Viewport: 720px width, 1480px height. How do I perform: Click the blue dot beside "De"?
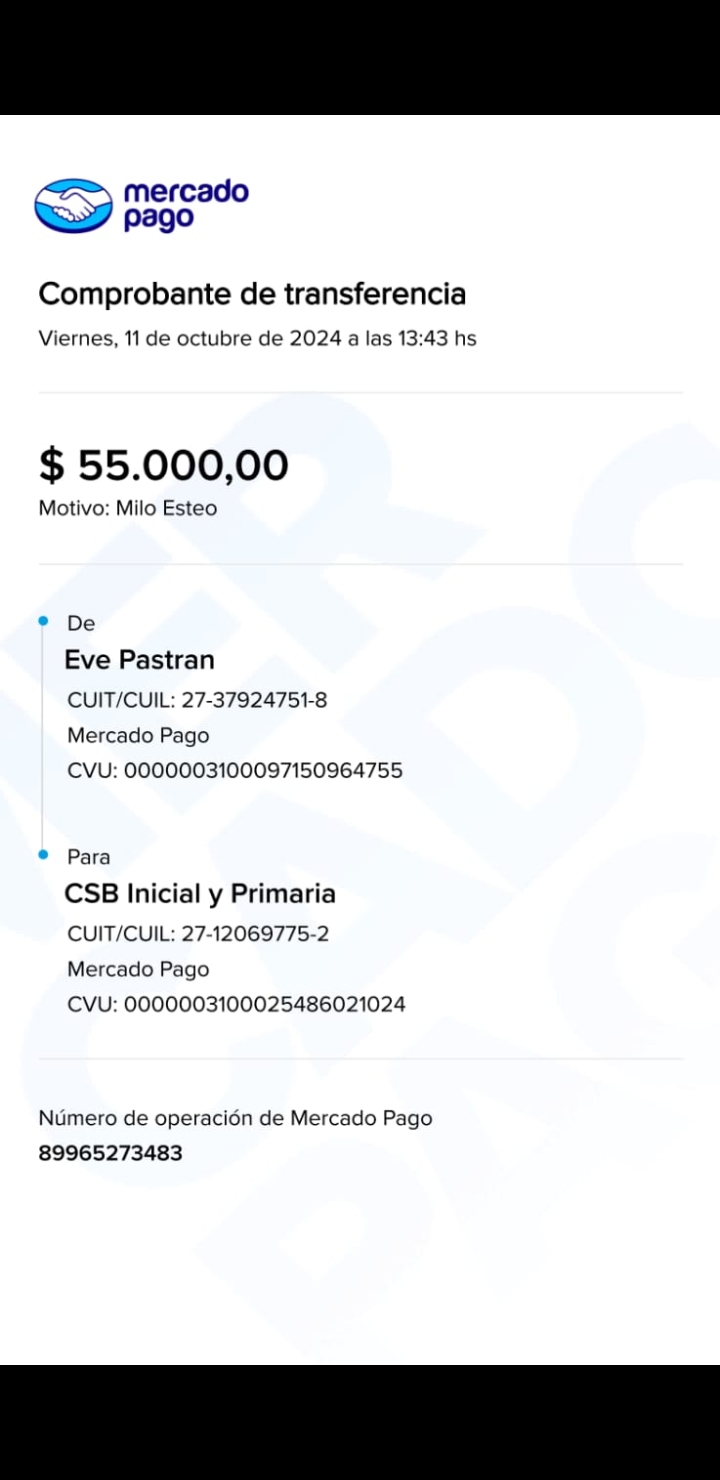coord(43,622)
